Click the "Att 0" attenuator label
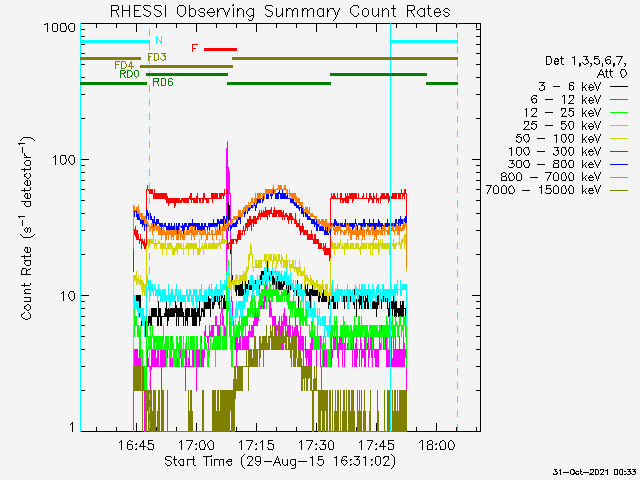The image size is (640, 480). (612, 74)
